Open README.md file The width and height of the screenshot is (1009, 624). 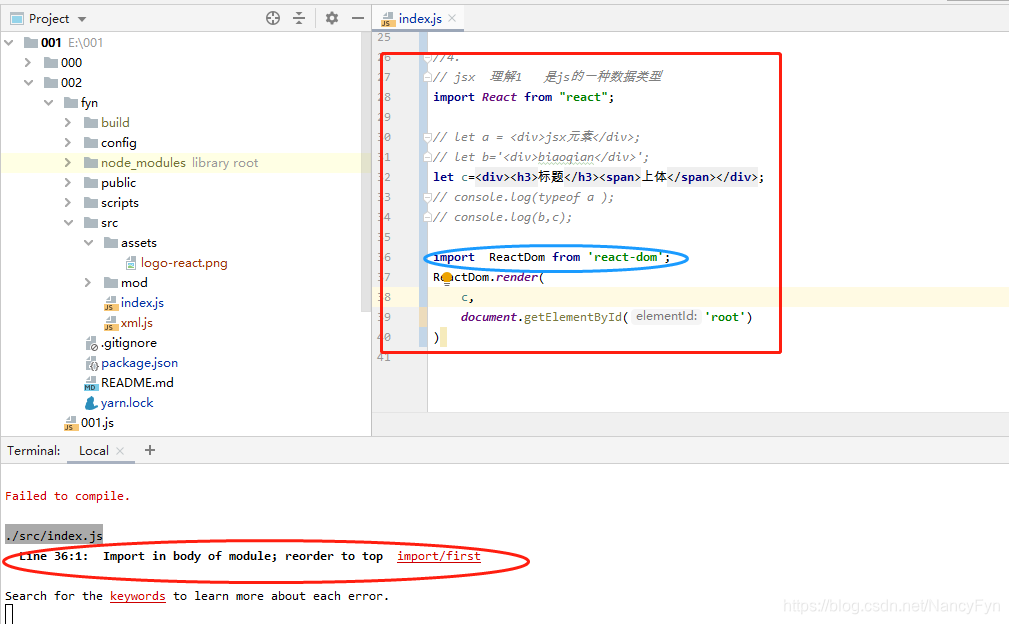pyautogui.click(x=137, y=382)
